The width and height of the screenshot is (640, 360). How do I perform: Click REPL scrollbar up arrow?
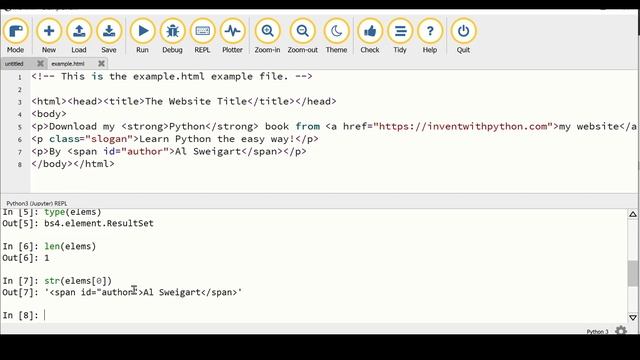pyautogui.click(x=633, y=214)
